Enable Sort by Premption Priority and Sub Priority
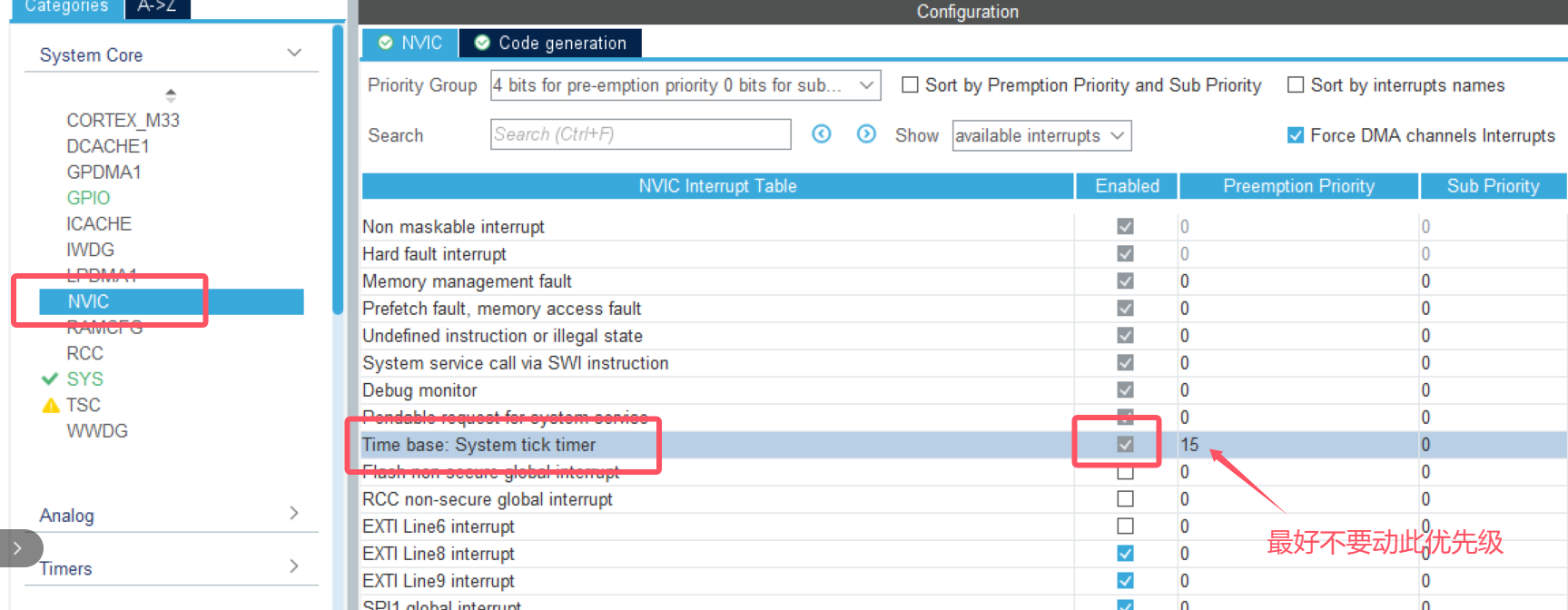Viewport: 1568px width, 610px height. tap(910, 84)
